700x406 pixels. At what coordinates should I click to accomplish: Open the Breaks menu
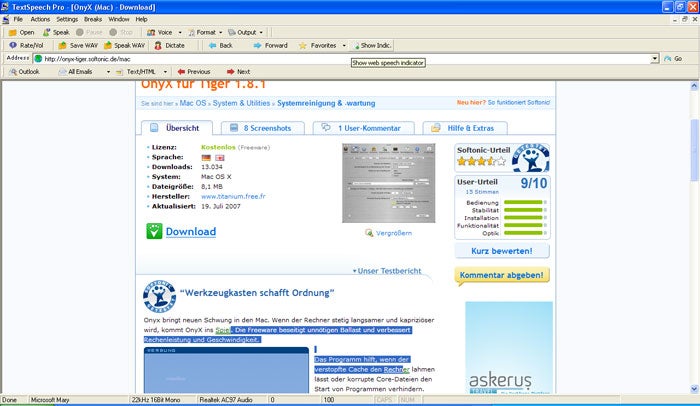(93, 19)
